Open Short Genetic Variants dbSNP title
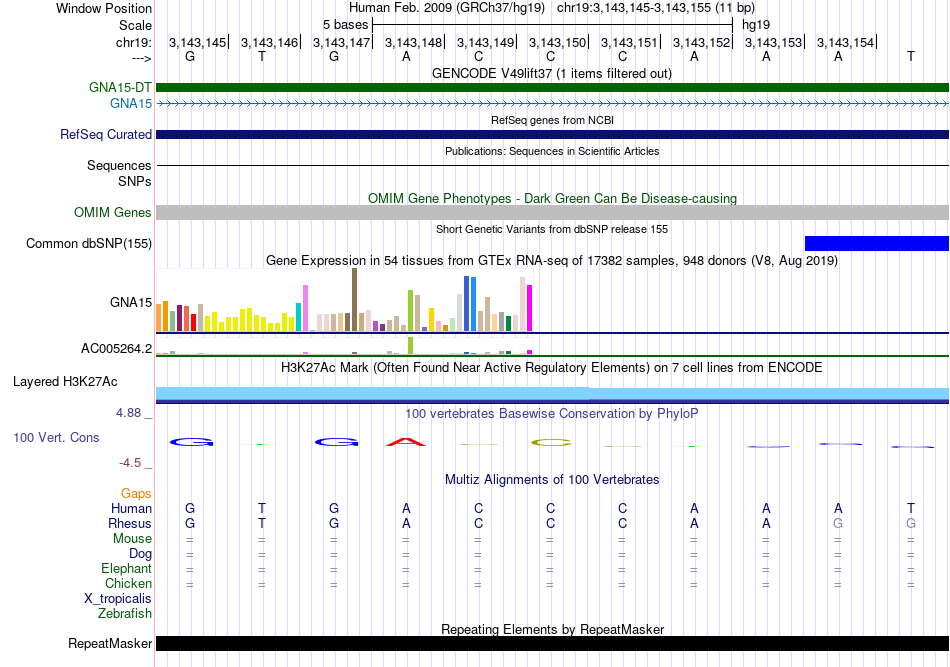Image resolution: width=950 pixels, height=667 pixels. point(552,230)
